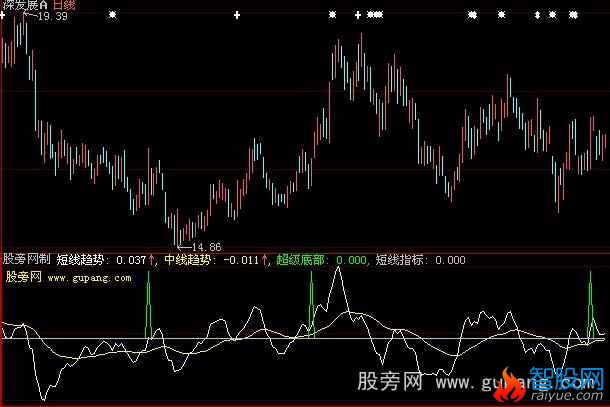This screenshot has height=407, width=610.
Task: Click the green 超级底部 0.000 readout
Action: click(x=321, y=260)
